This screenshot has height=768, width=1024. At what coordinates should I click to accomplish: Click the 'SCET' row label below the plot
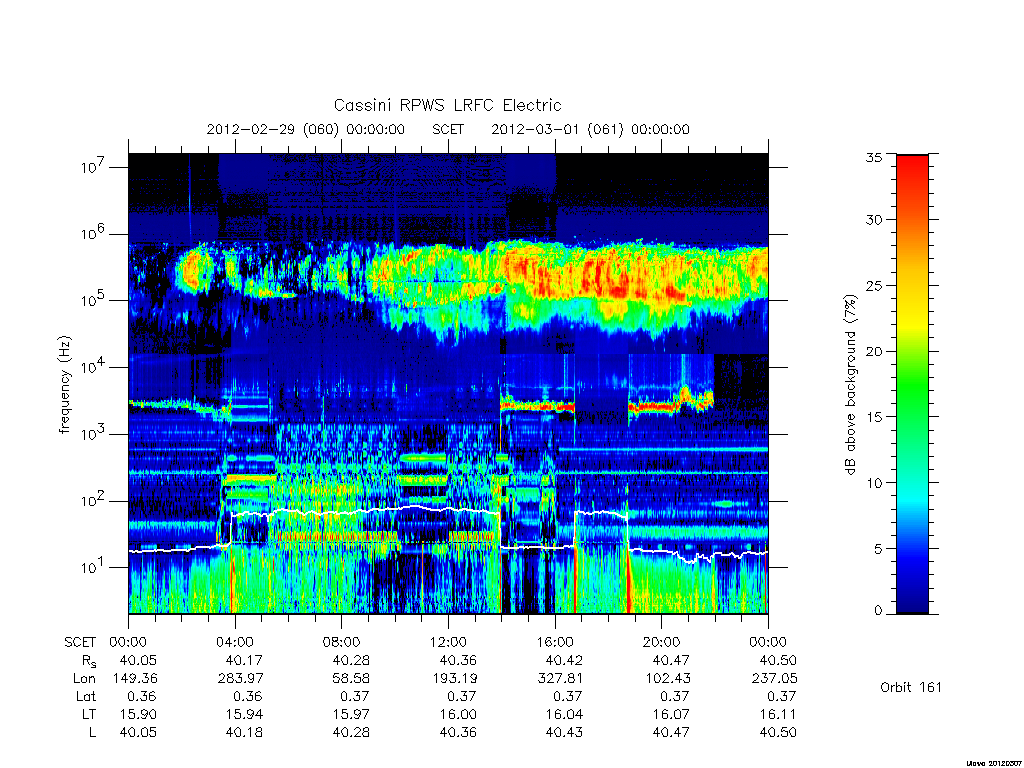tap(80, 642)
